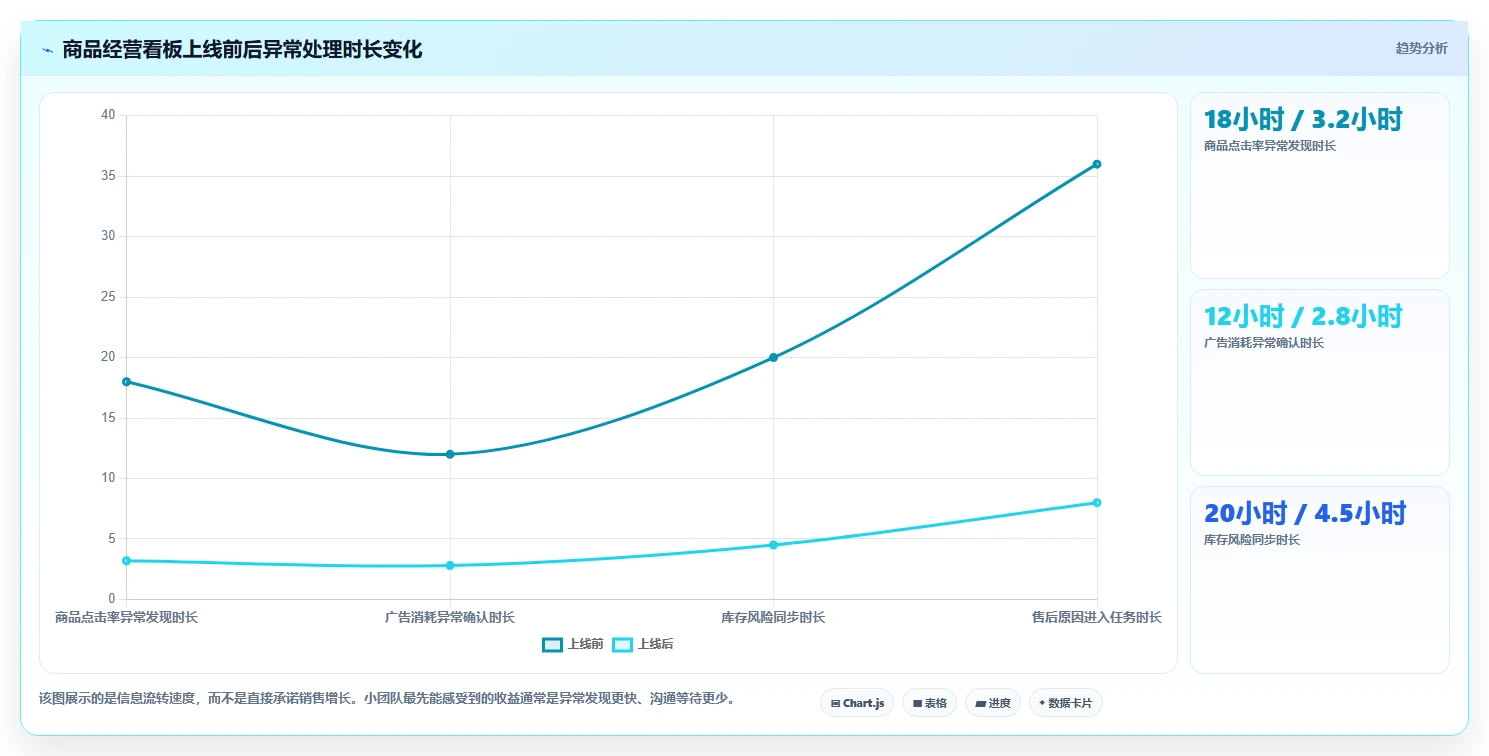The height and width of the screenshot is (756, 1489).
Task: Click the 趋势分析 label in header
Action: pos(1421,48)
